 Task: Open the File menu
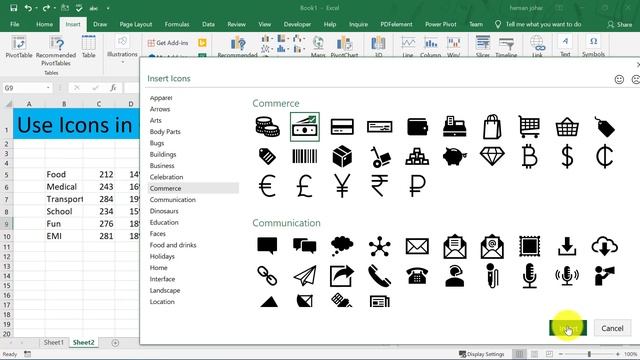[x=15, y=24]
